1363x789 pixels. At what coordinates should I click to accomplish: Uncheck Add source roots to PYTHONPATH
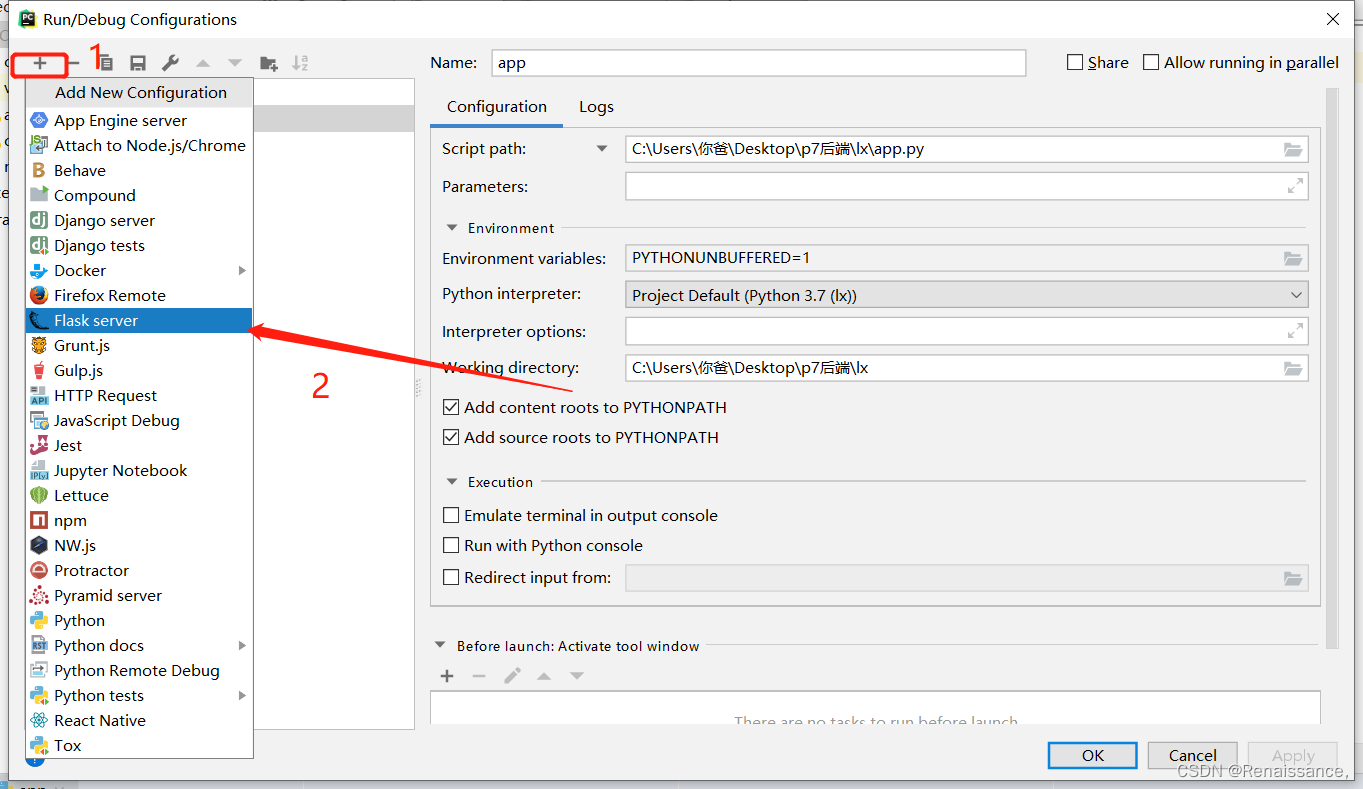451,437
